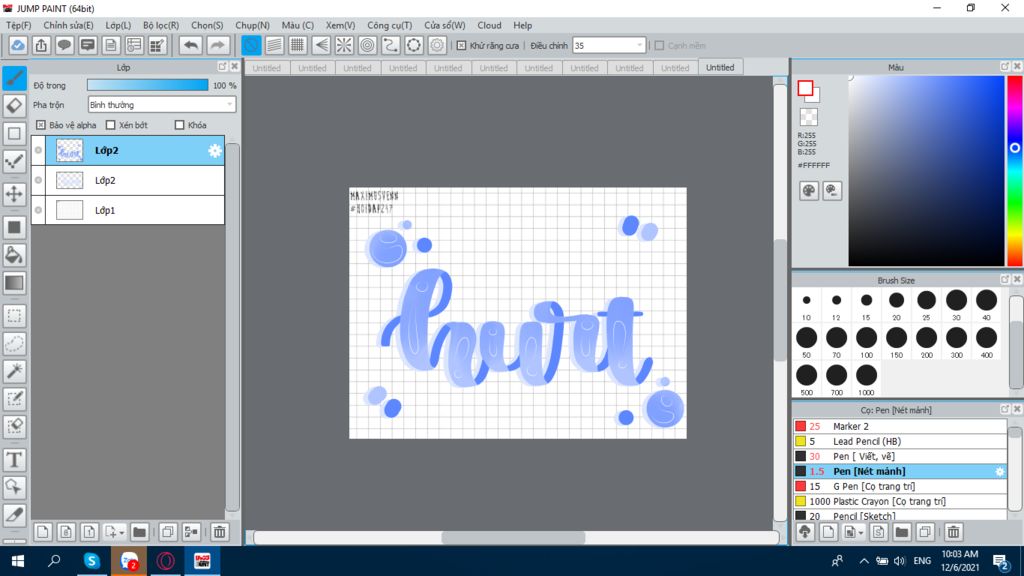Switch to the last active Untitled tab
This screenshot has width=1024, height=576.
720,67
